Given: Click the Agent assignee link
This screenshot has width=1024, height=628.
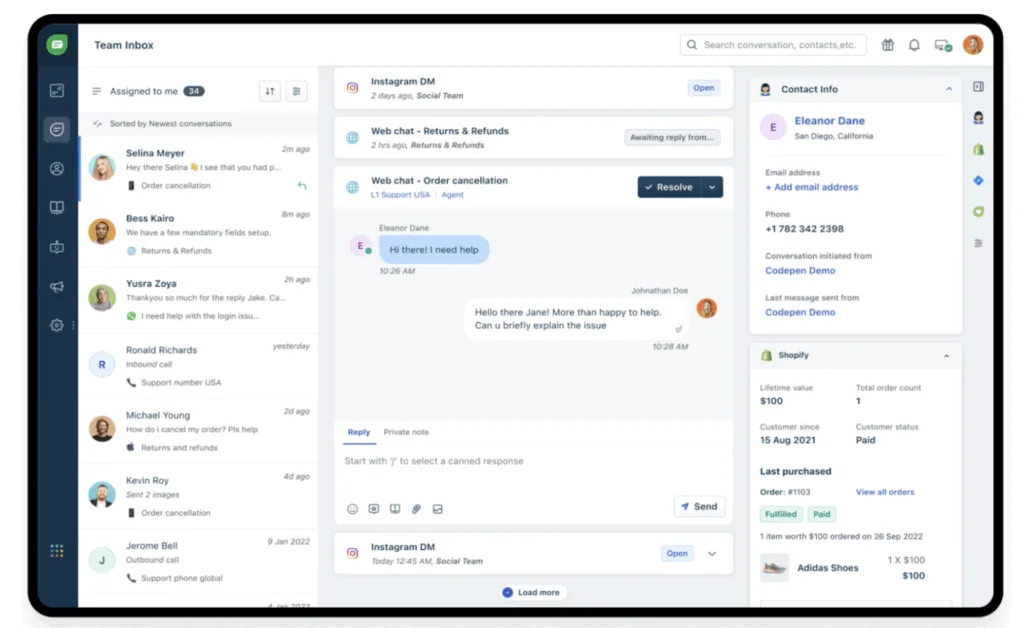Looking at the screenshot, I should click(453, 195).
